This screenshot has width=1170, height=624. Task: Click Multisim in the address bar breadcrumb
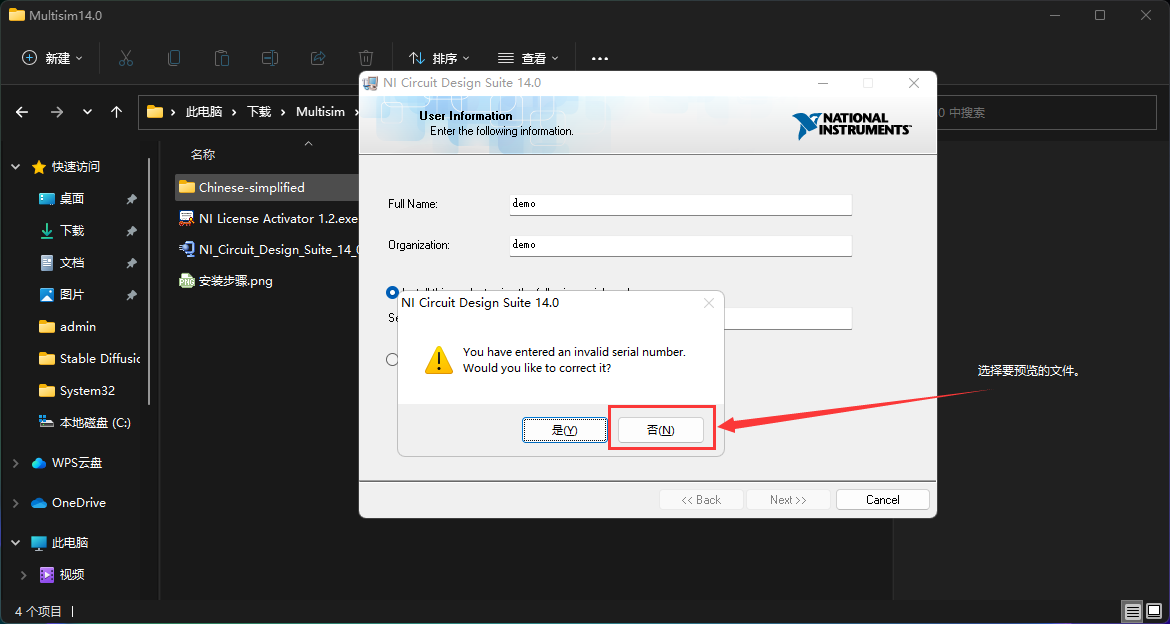point(321,112)
